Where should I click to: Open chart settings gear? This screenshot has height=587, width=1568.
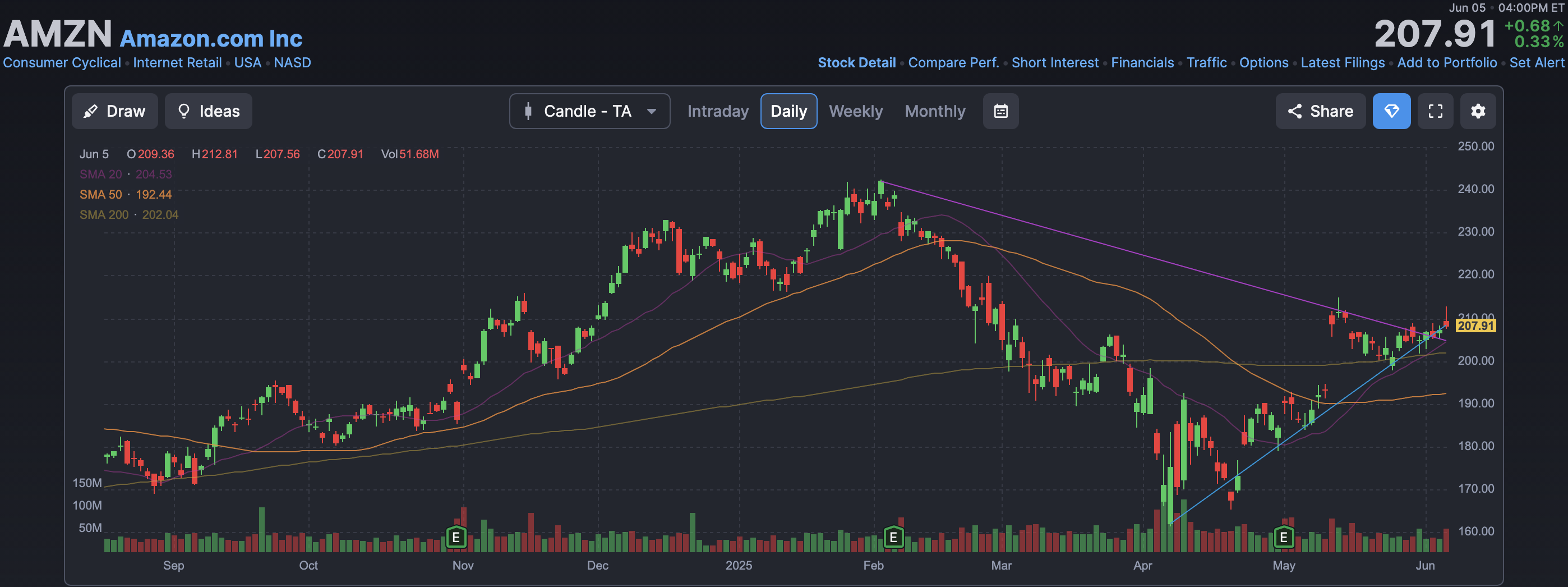[x=1478, y=111]
